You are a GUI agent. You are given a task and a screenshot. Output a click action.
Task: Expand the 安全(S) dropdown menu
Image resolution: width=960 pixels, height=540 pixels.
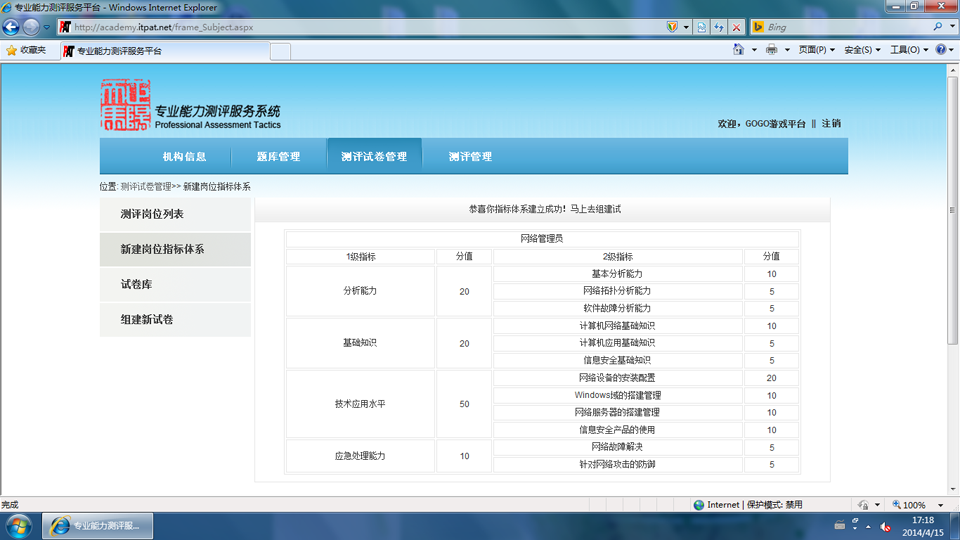pyautogui.click(x=862, y=50)
